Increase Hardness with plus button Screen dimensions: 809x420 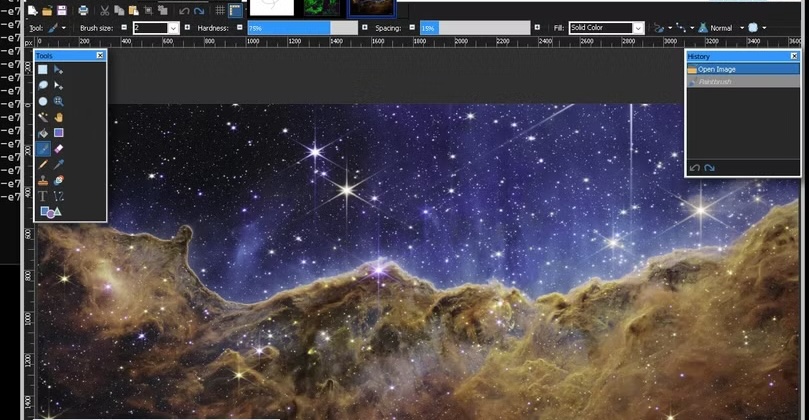tap(365, 28)
